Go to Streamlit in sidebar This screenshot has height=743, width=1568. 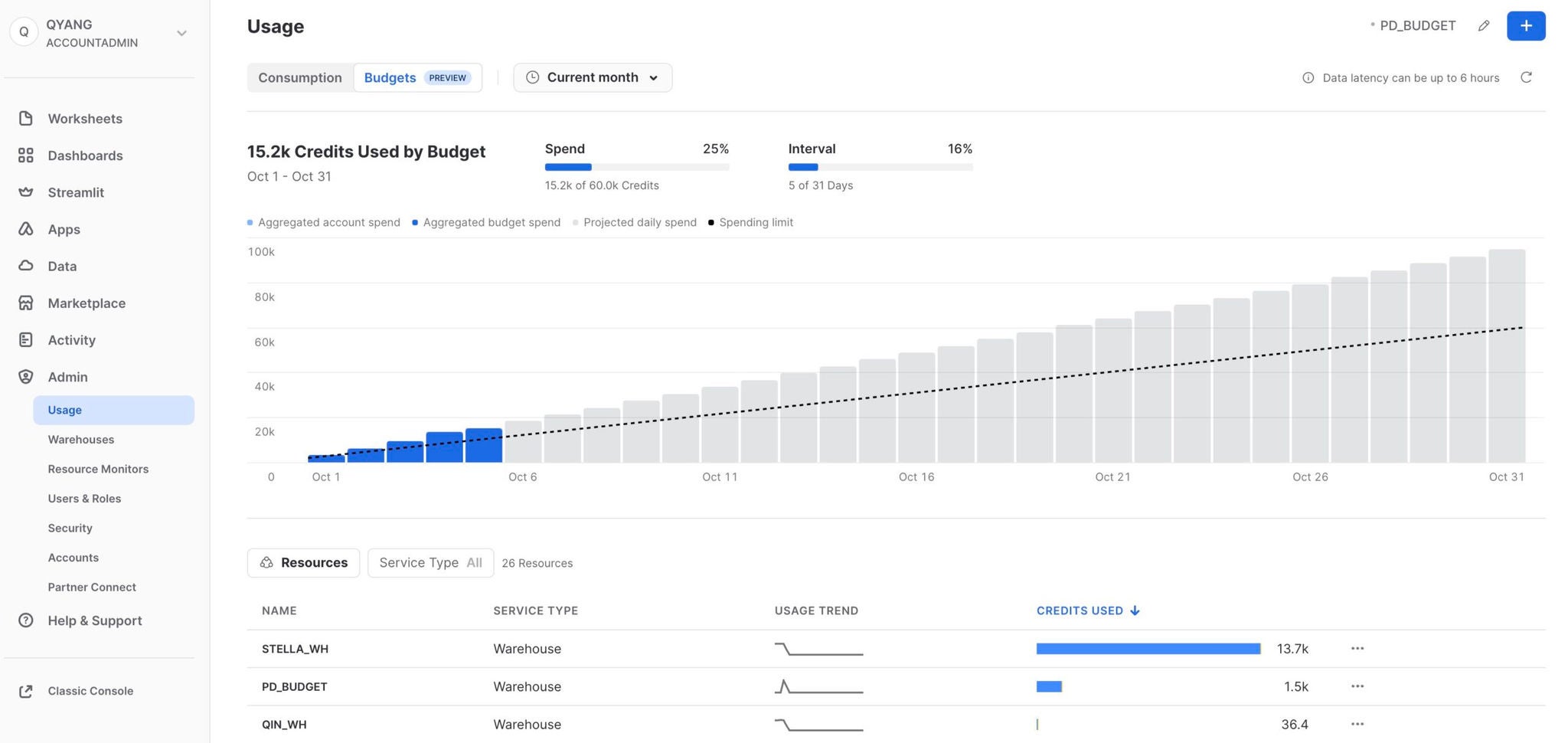[75, 192]
